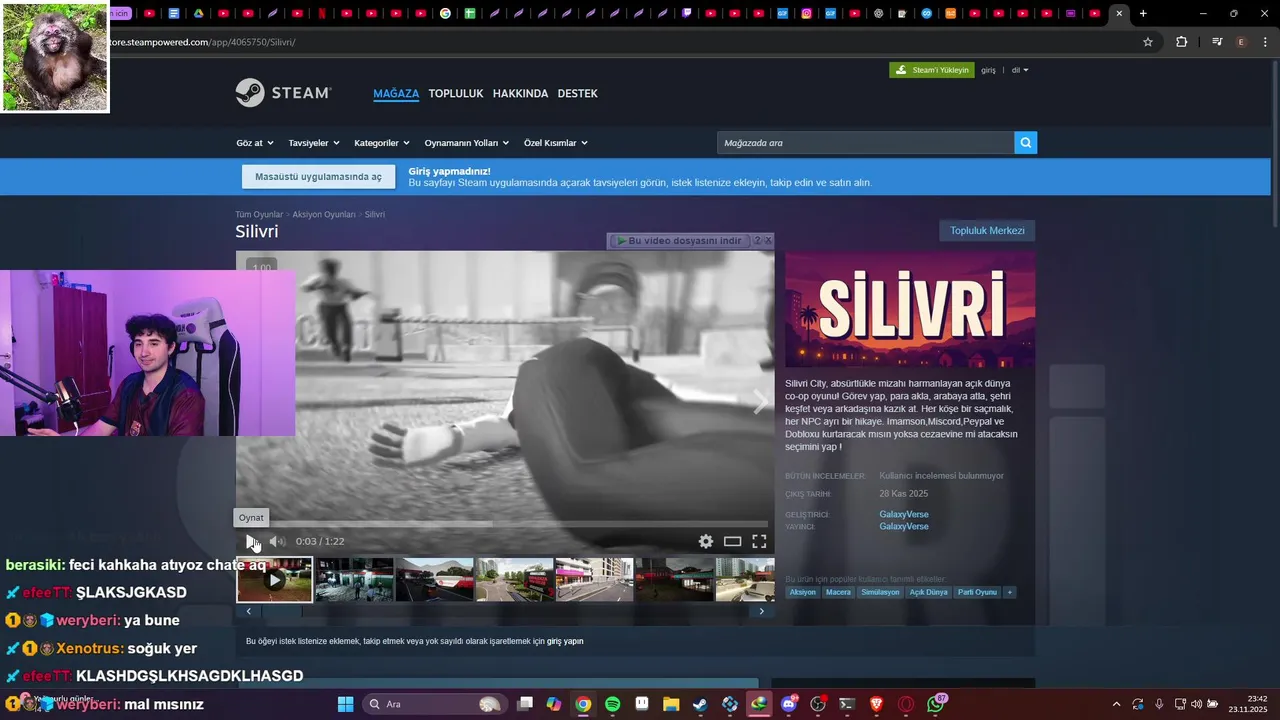1280x720 pixels.
Task: Open the dil language dropdown
Action: tap(1020, 70)
